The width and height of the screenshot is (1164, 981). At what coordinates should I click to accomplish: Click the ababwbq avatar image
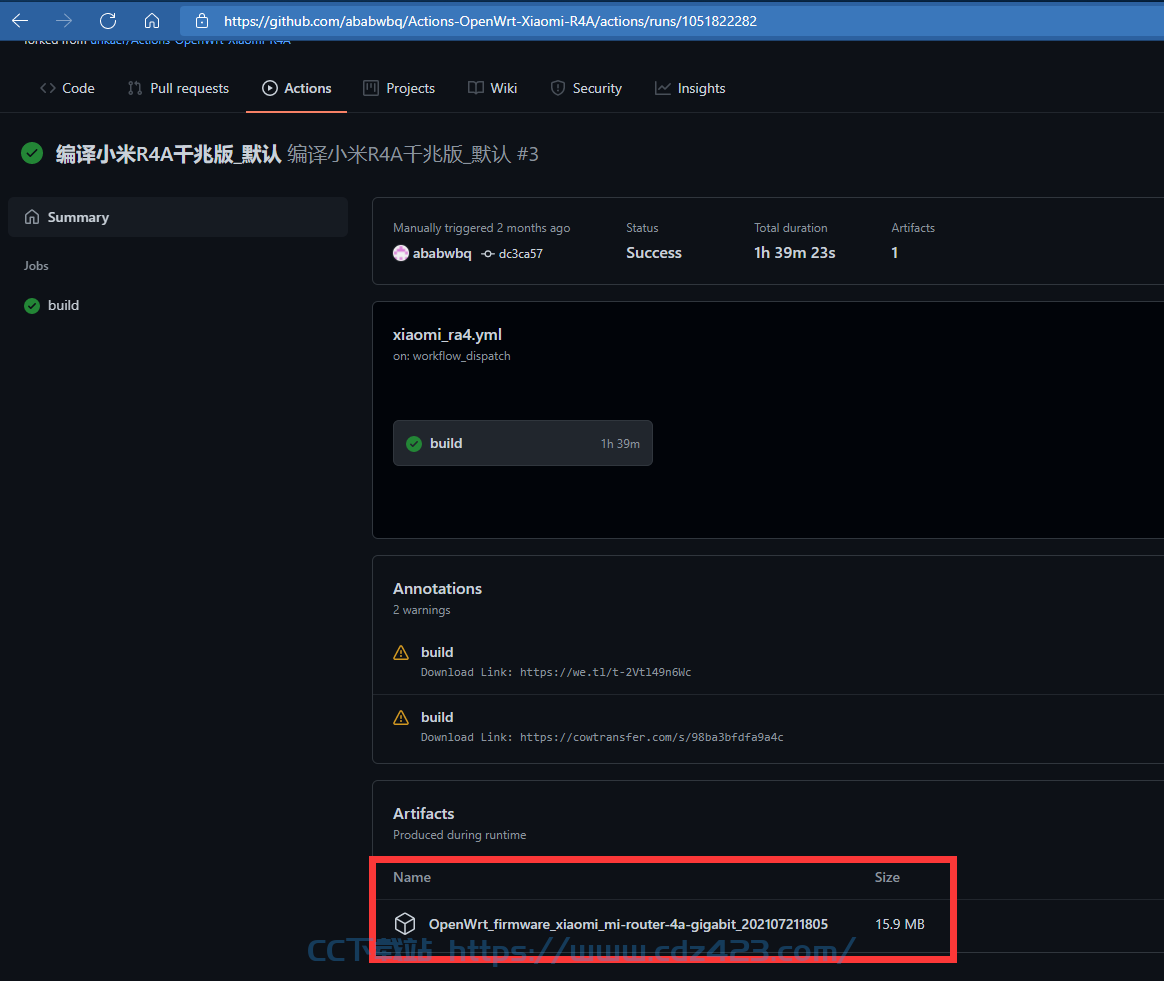[401, 253]
